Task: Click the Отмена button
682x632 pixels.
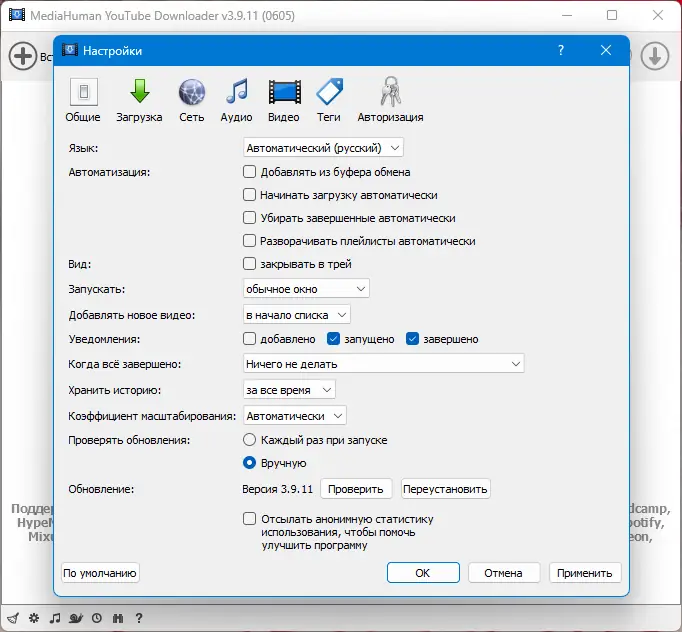Action: tap(504, 573)
